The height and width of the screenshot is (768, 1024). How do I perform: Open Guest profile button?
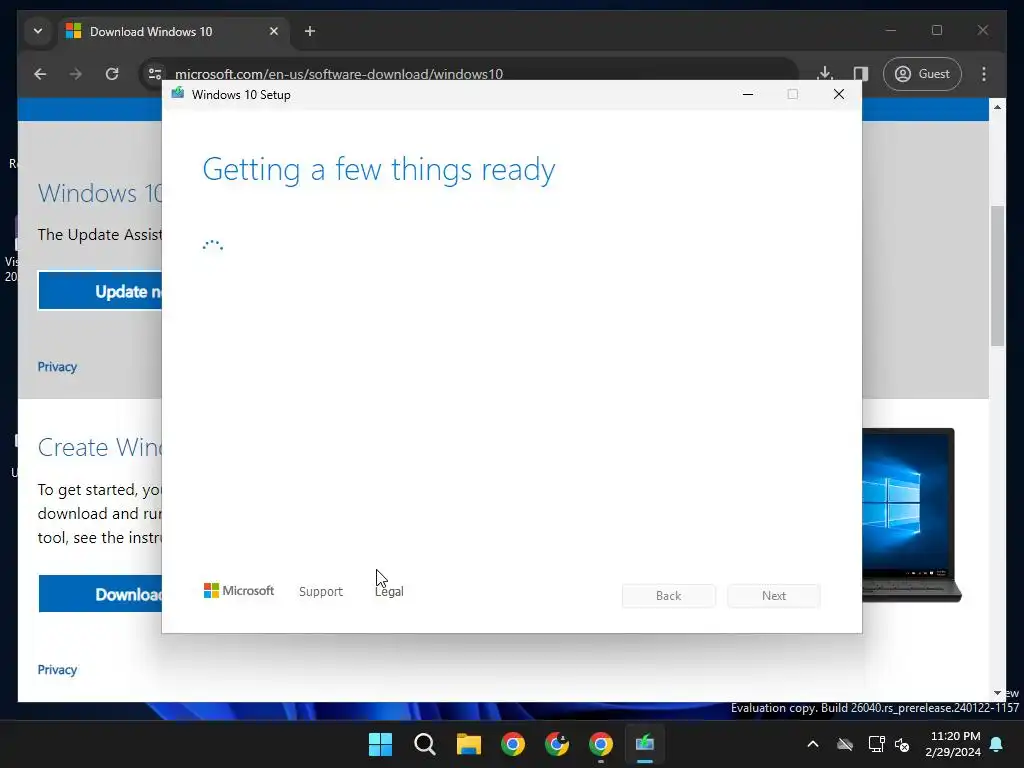(922, 74)
